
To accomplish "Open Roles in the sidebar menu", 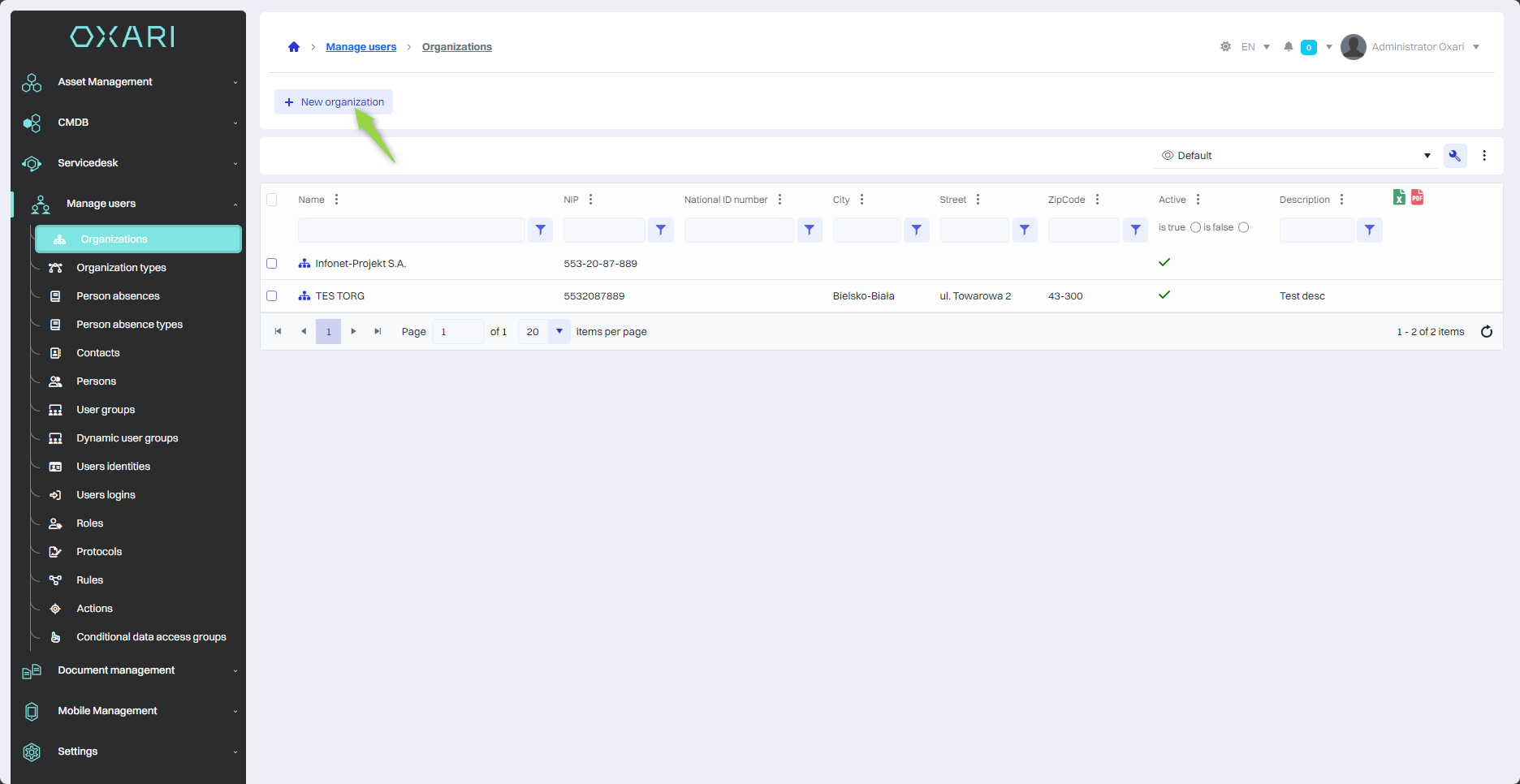I will pyautogui.click(x=89, y=523).
